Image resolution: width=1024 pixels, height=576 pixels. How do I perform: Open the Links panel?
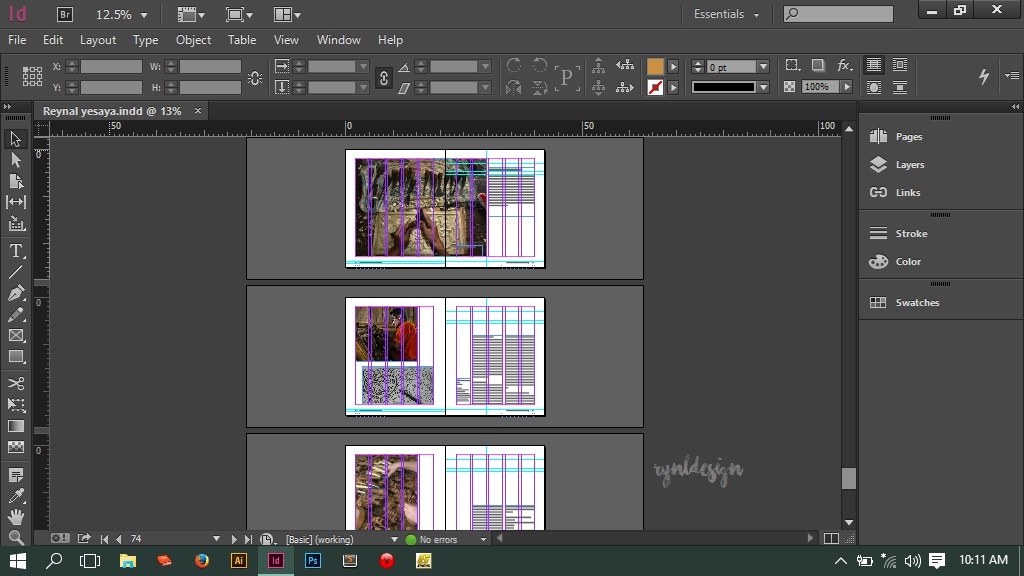pos(907,192)
